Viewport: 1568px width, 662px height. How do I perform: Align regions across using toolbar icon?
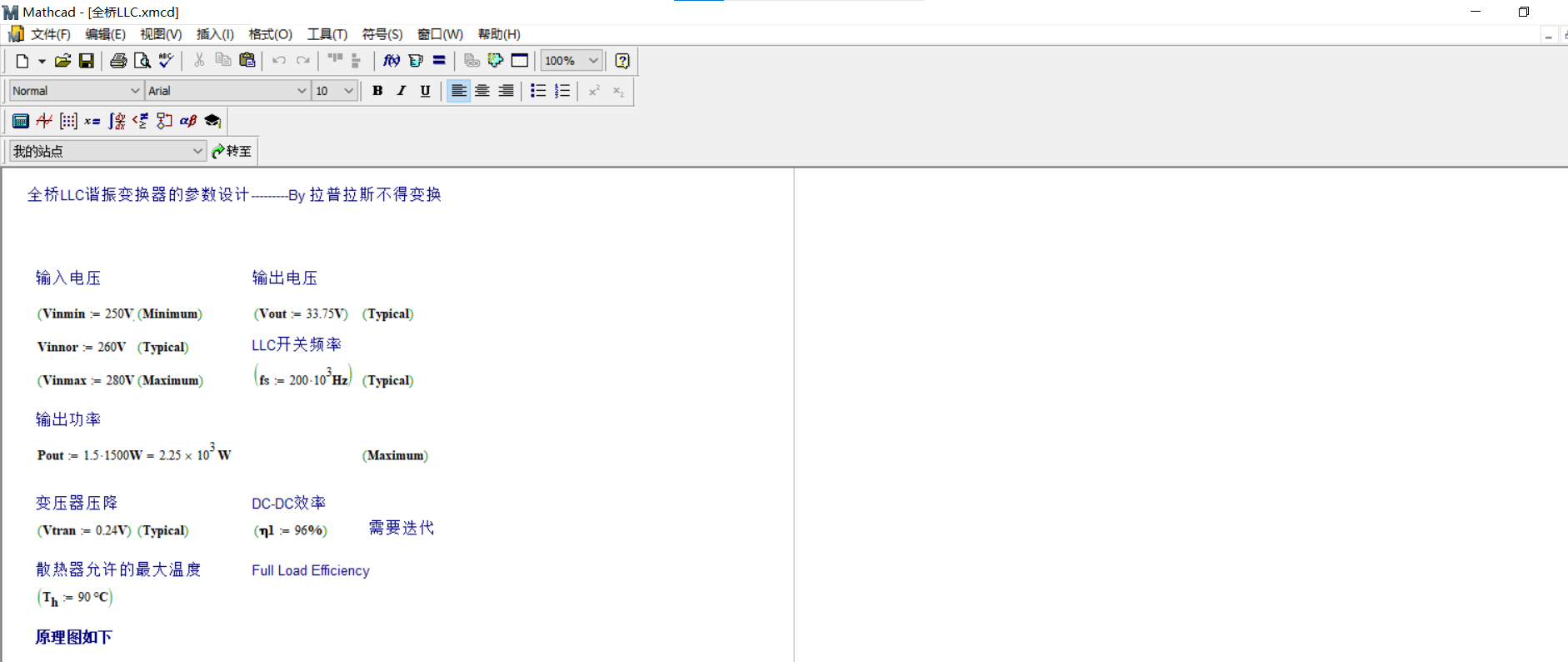[335, 61]
